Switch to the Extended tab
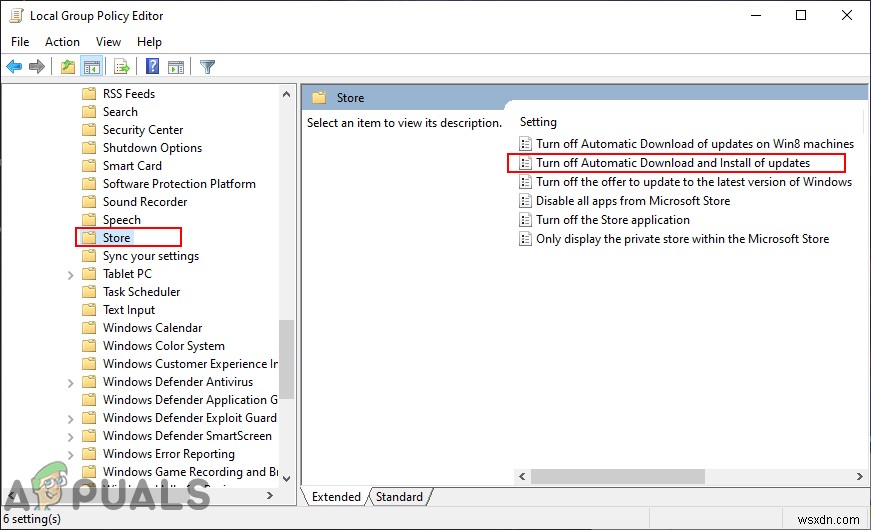 336,497
